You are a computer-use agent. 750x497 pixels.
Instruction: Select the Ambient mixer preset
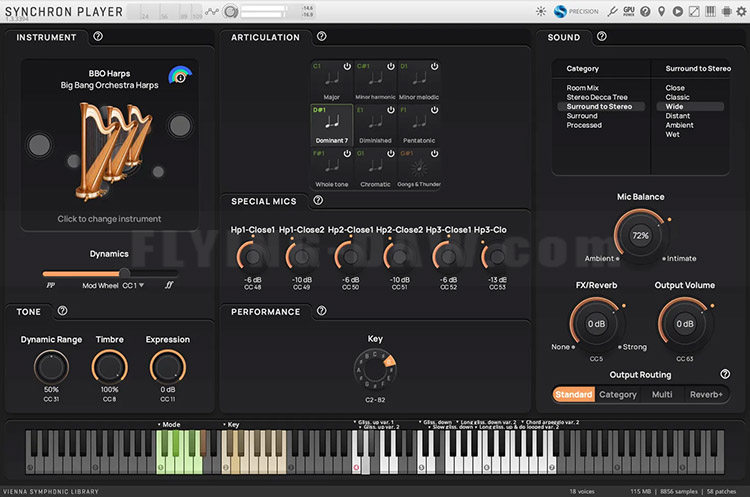point(679,125)
